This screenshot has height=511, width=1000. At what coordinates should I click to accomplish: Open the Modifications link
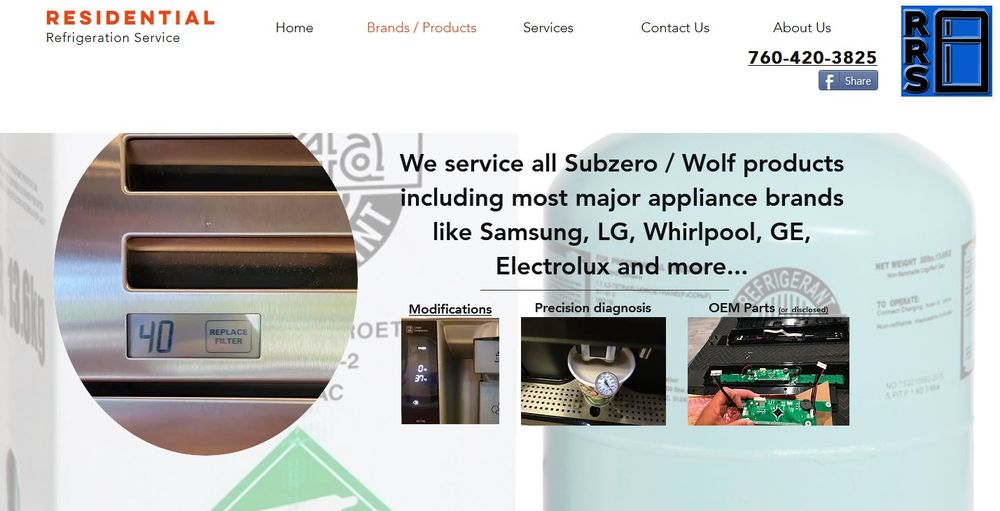tap(450, 309)
